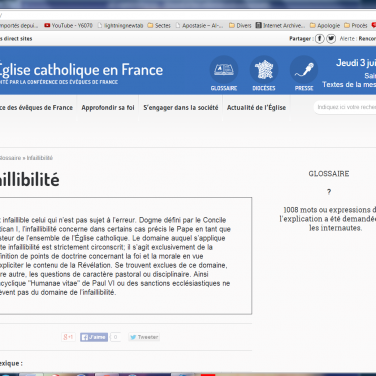
Task: Expand the Apologie bookmarks folder
Action: pyautogui.click(x=325, y=25)
